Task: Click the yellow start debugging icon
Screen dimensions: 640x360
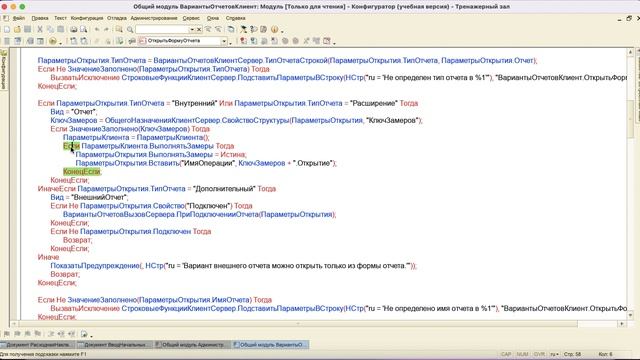Action: tap(53, 41)
